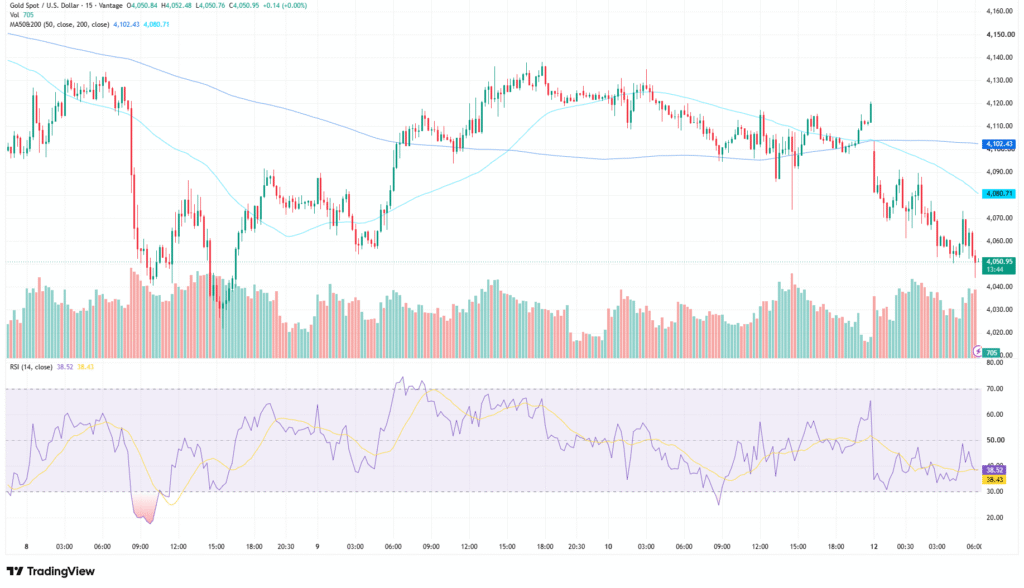Click the 4,070.00 price scale label
This screenshot has height=588, width=1024.
point(1000,218)
